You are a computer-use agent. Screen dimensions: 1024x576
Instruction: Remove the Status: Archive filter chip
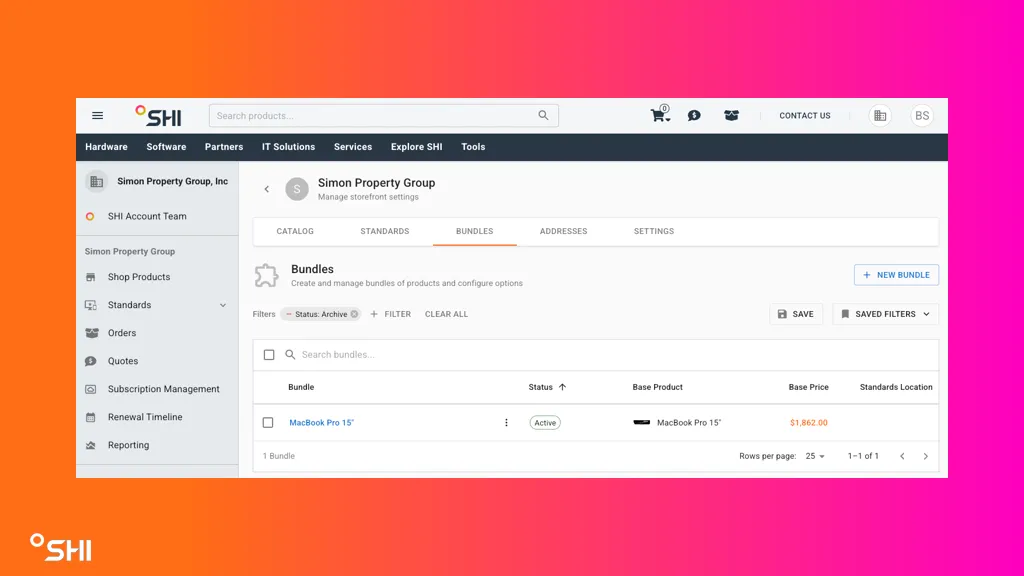point(355,314)
